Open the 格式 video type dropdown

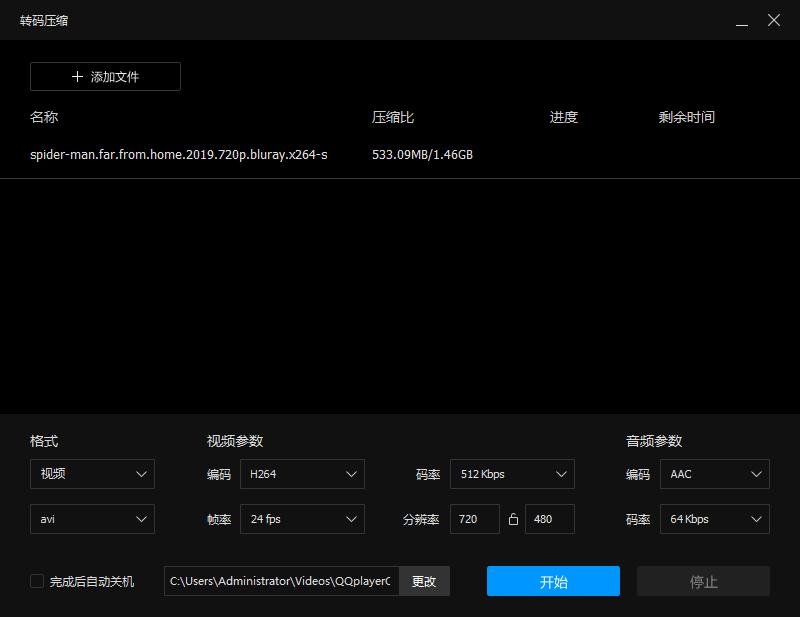[92, 474]
